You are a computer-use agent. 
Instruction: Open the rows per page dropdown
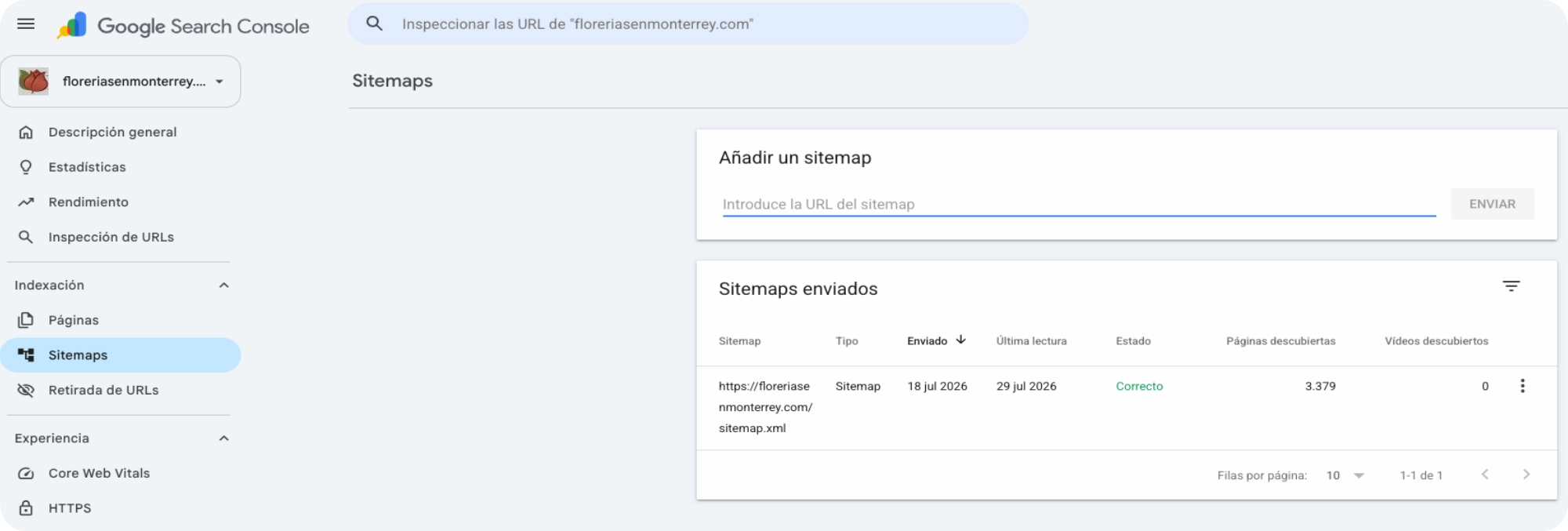pyautogui.click(x=1345, y=475)
